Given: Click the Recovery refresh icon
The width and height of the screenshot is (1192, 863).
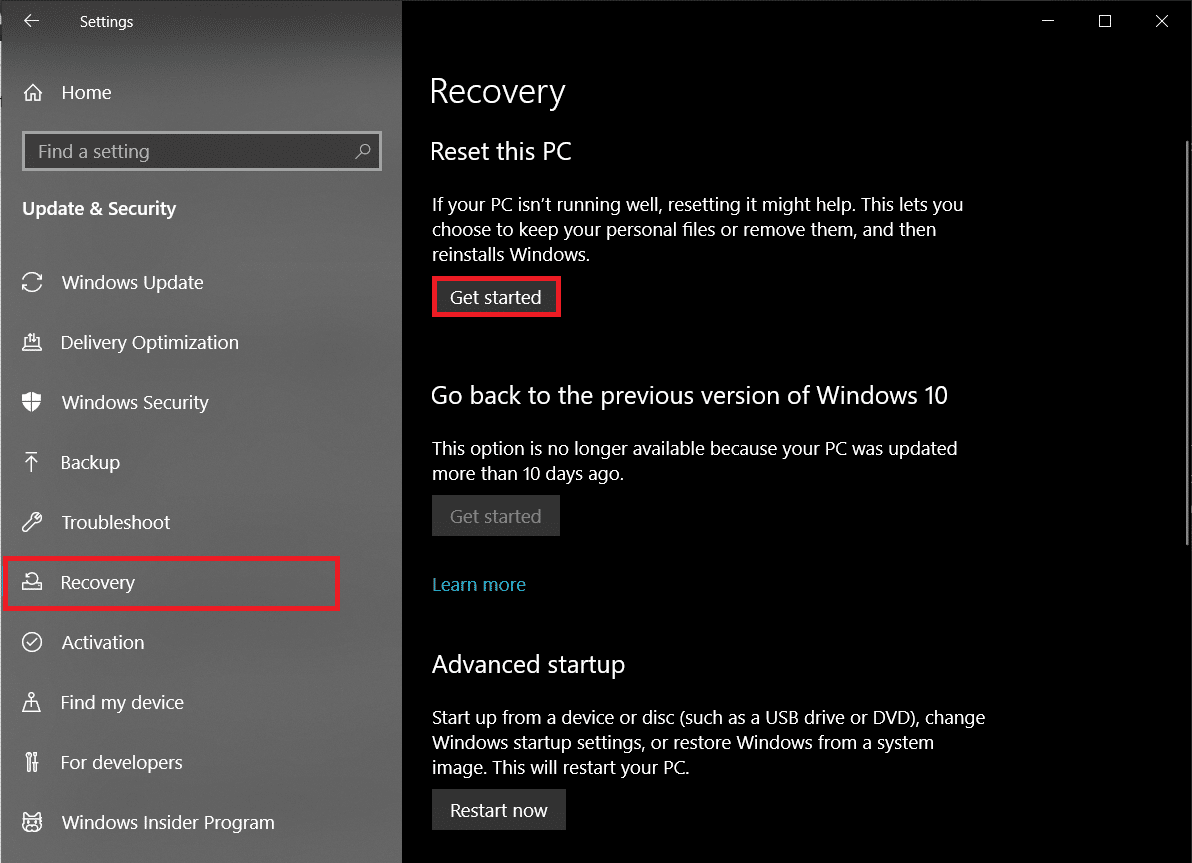Looking at the screenshot, I should coord(33,582).
